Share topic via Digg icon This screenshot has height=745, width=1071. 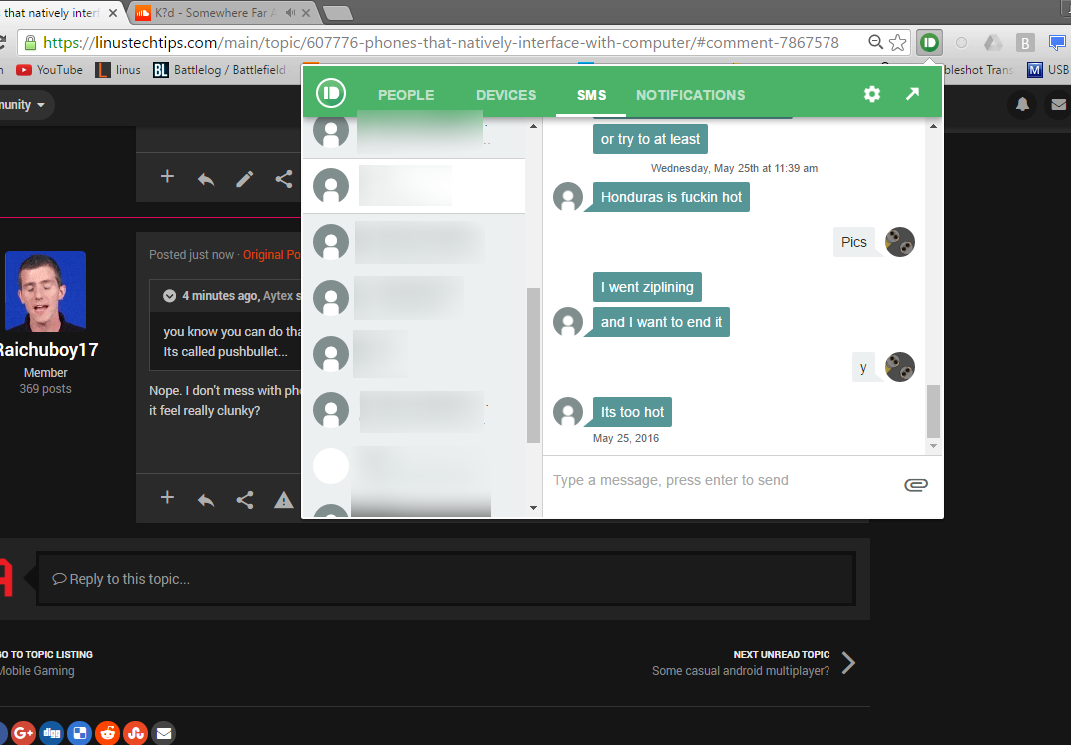click(52, 733)
